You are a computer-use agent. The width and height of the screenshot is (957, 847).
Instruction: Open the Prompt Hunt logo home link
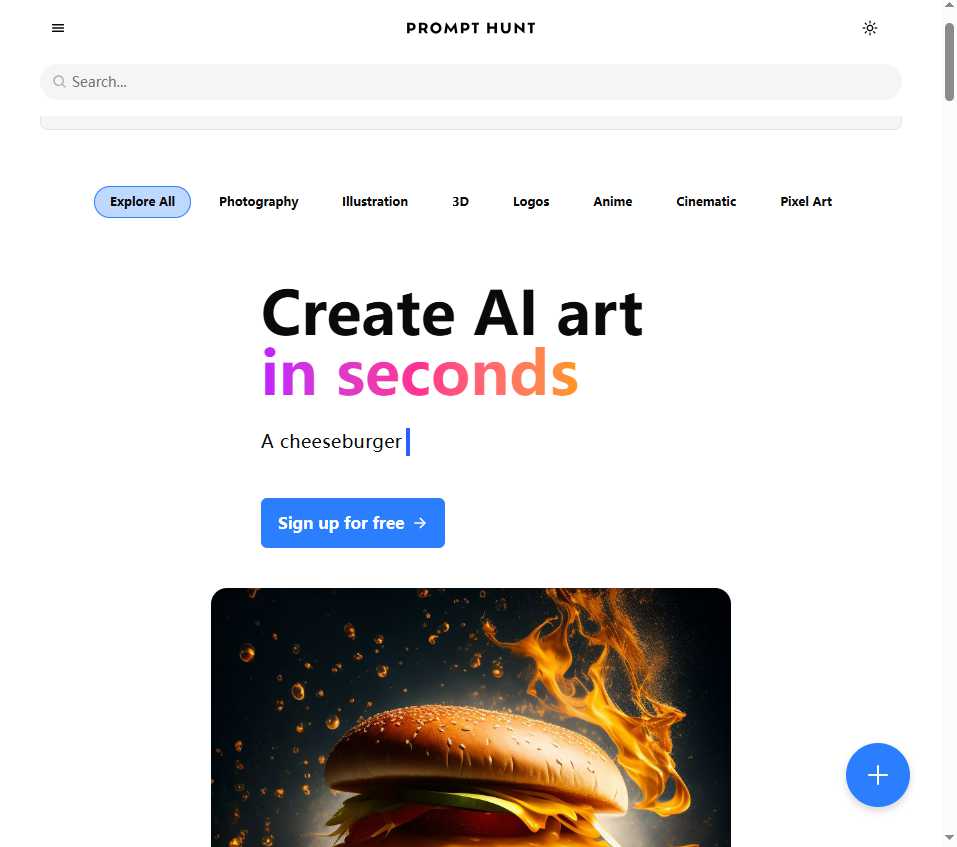pyautogui.click(x=471, y=28)
